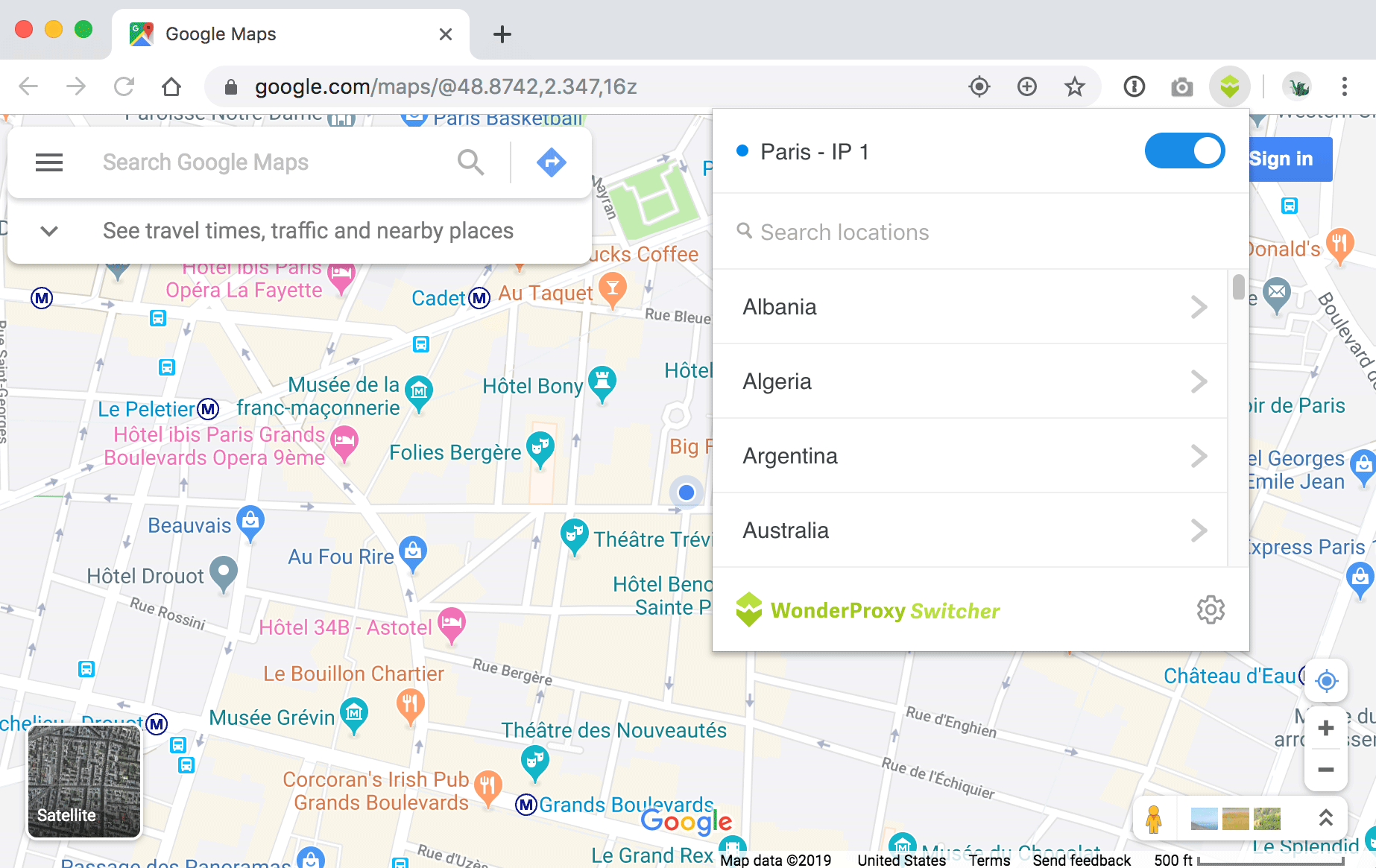Click the Cadet metro station icon
1376x868 pixels.
click(x=479, y=299)
